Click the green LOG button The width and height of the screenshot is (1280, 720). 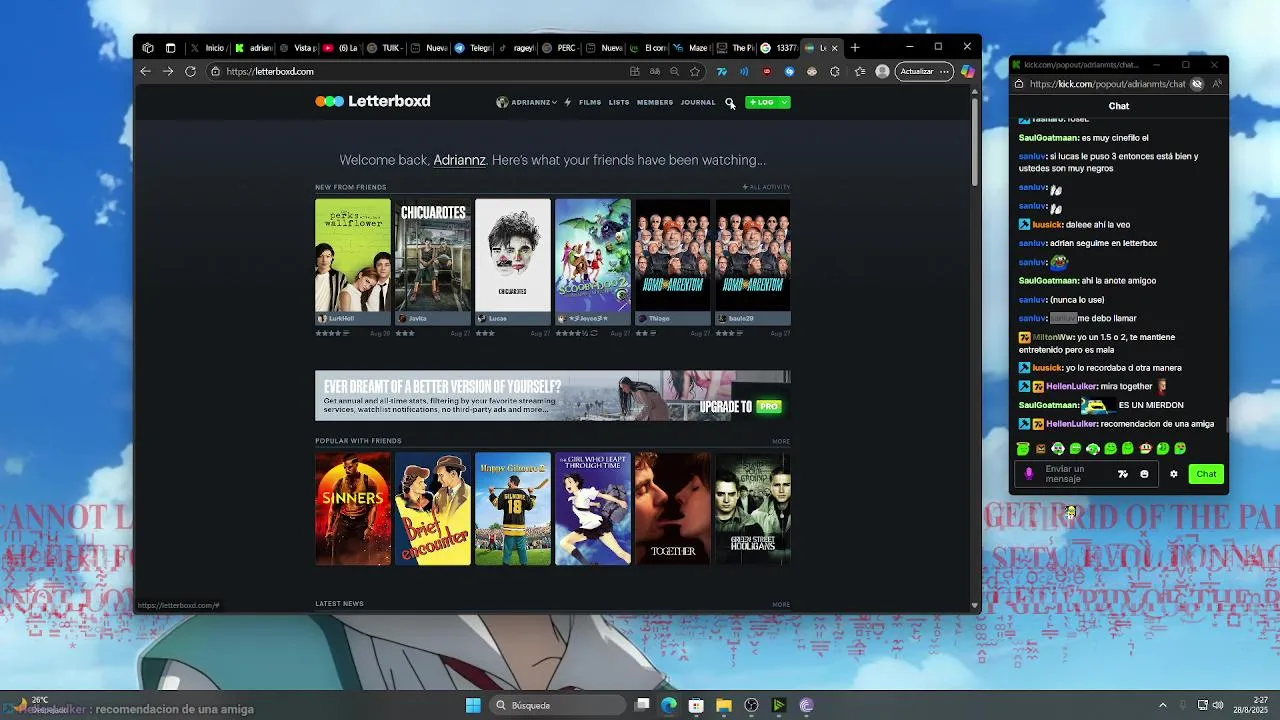coord(762,102)
